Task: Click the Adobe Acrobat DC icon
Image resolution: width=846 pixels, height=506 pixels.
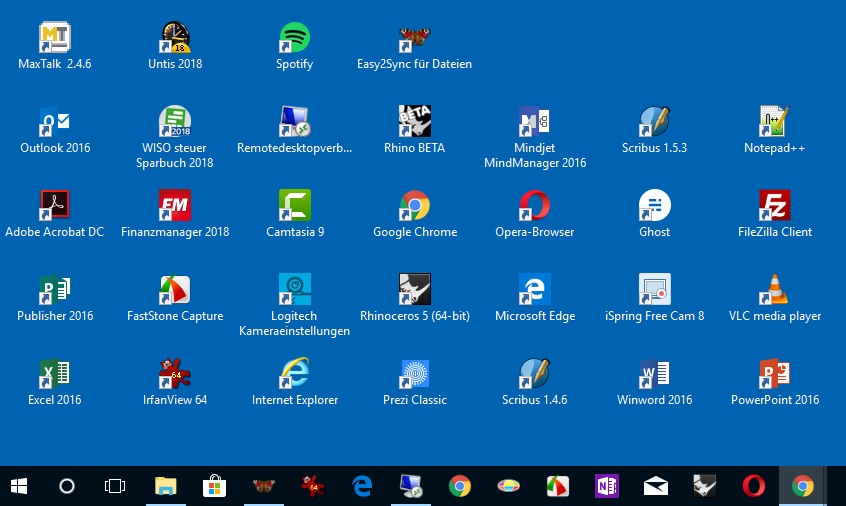Action: point(54,206)
